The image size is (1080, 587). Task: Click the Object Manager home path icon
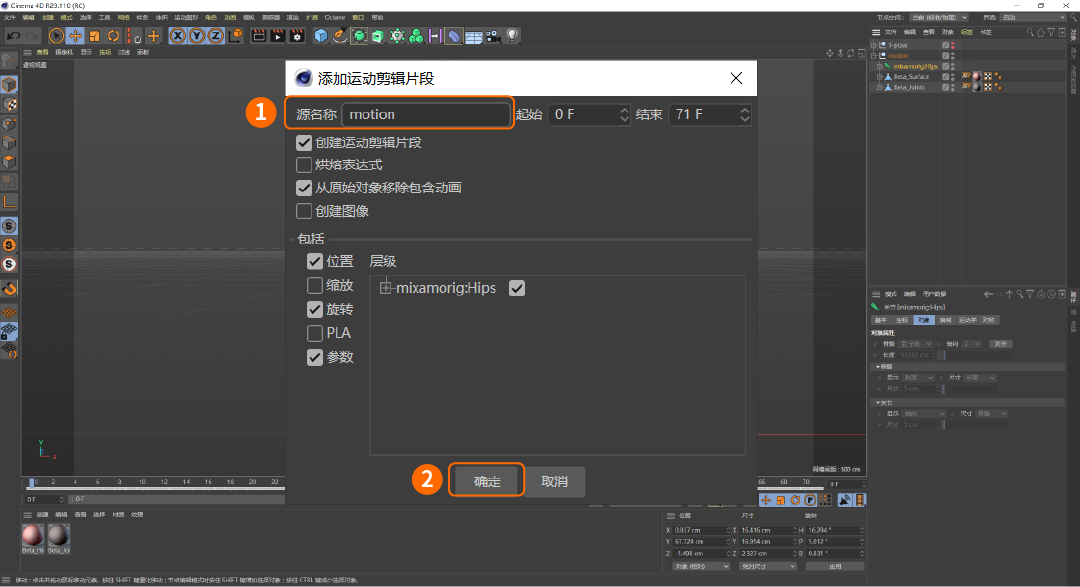pos(1041,32)
